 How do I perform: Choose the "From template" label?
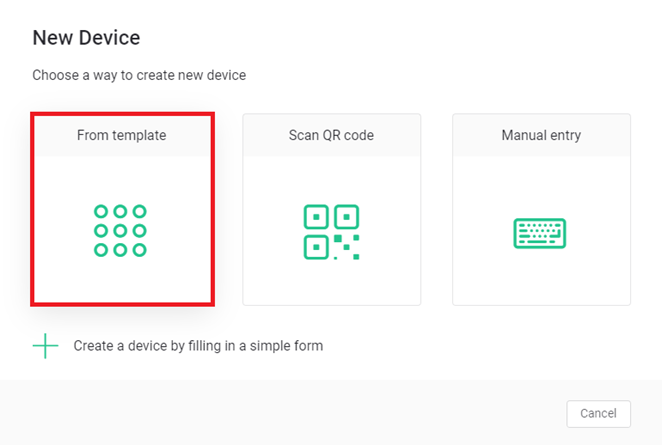click(x=122, y=135)
